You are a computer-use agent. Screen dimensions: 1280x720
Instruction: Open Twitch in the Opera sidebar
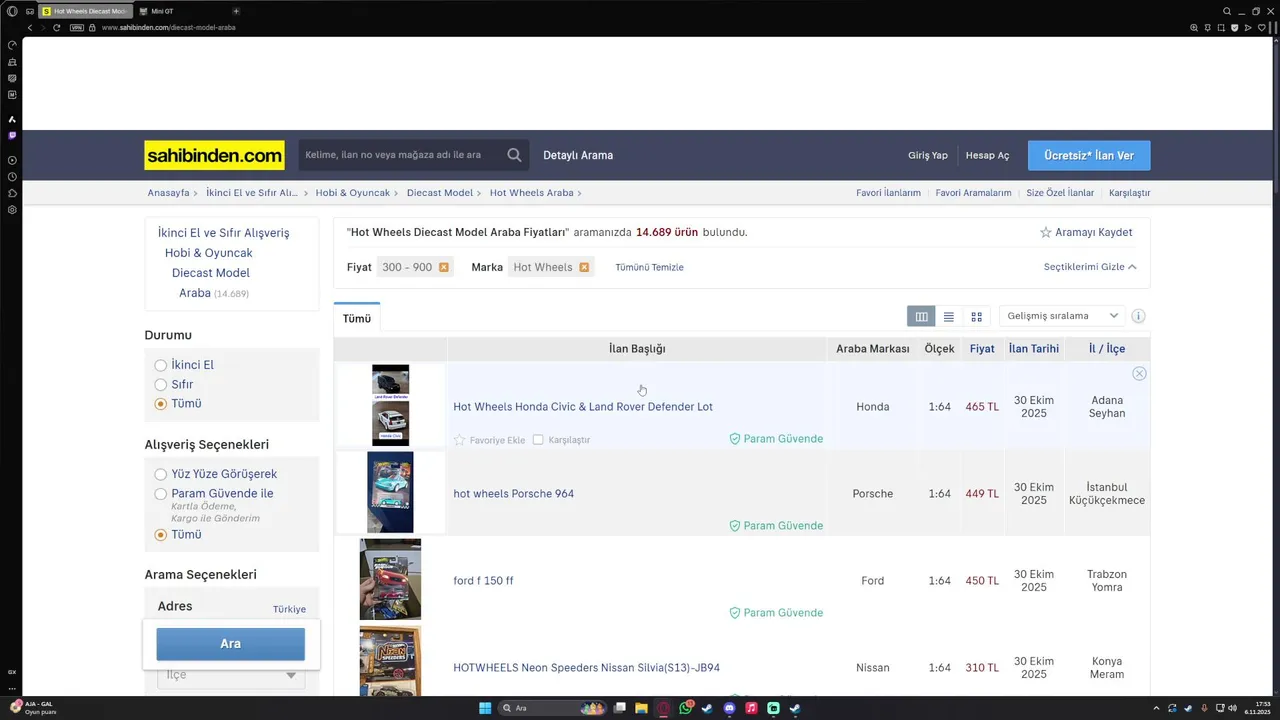12,135
